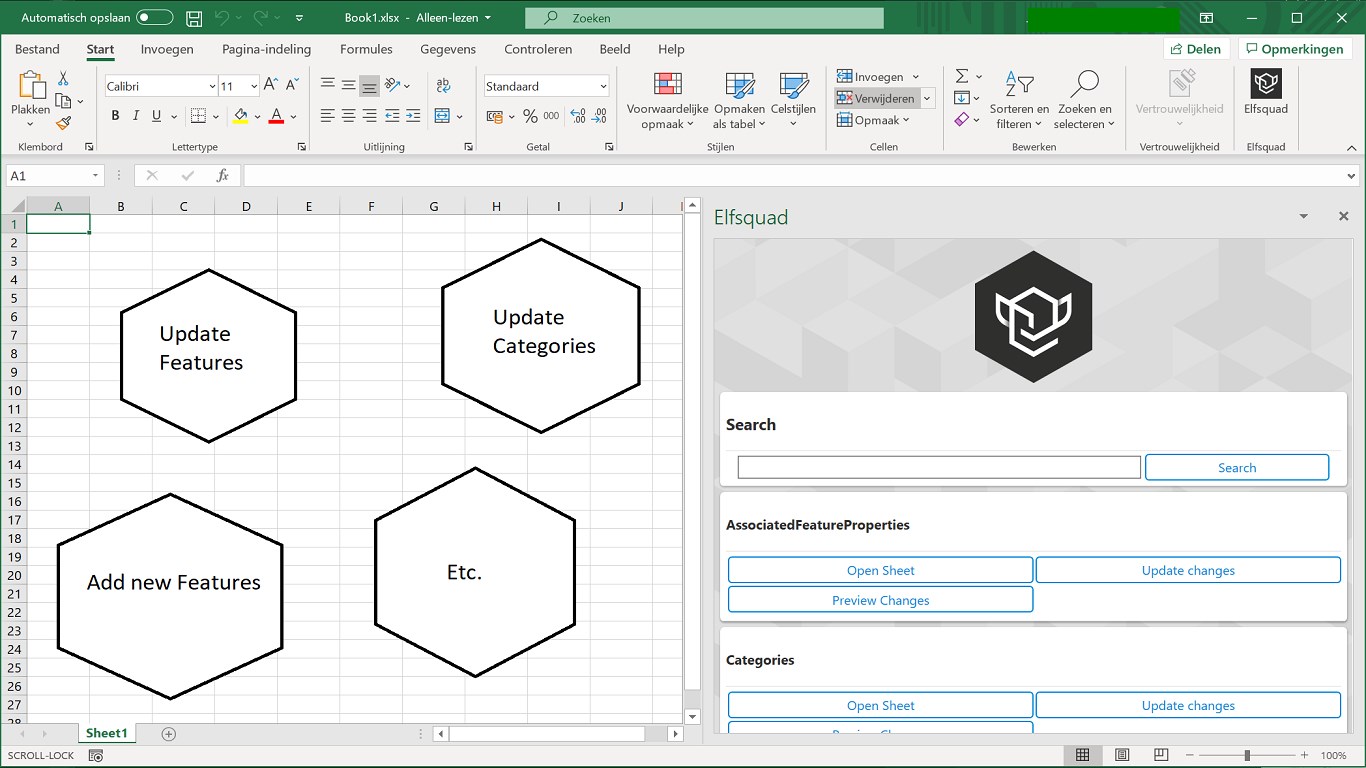Image resolution: width=1366 pixels, height=768 pixels.
Task: Click the AutoSum sigma icon
Action: (962, 76)
